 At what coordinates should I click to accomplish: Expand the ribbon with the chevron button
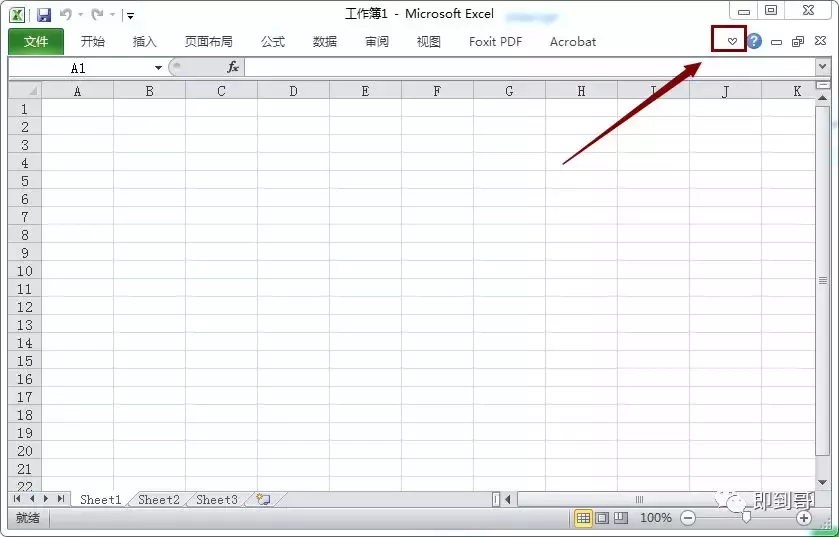(732, 41)
